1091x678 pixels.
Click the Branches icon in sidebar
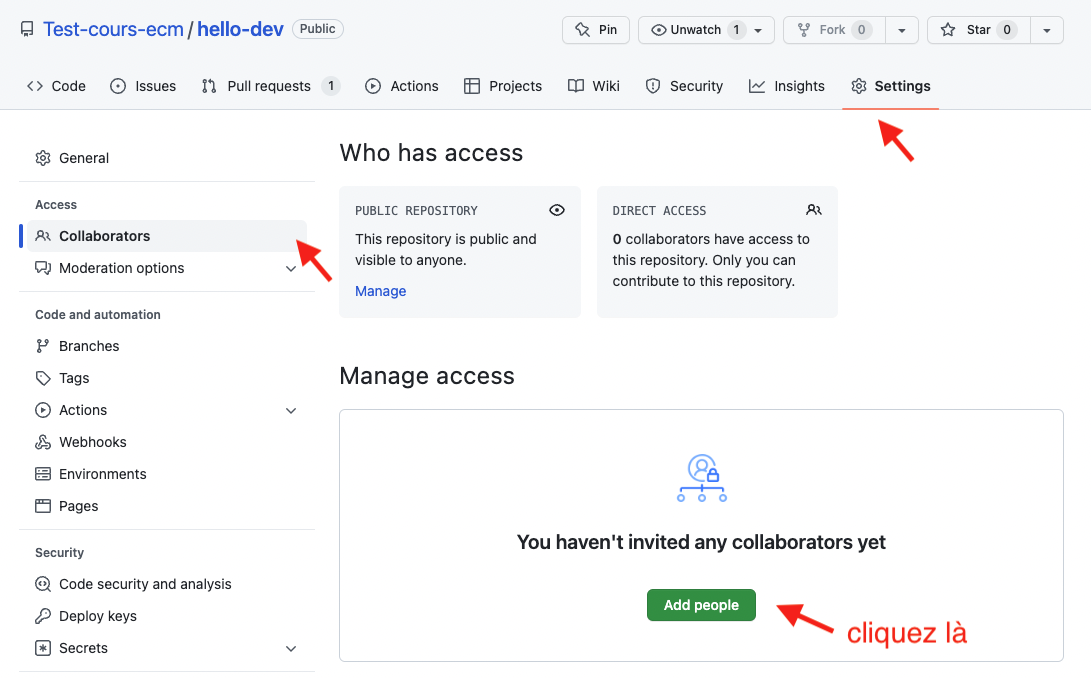point(43,346)
